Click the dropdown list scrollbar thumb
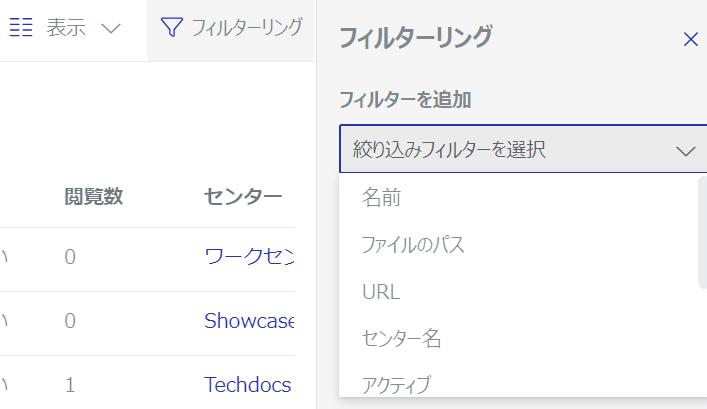 (x=702, y=232)
